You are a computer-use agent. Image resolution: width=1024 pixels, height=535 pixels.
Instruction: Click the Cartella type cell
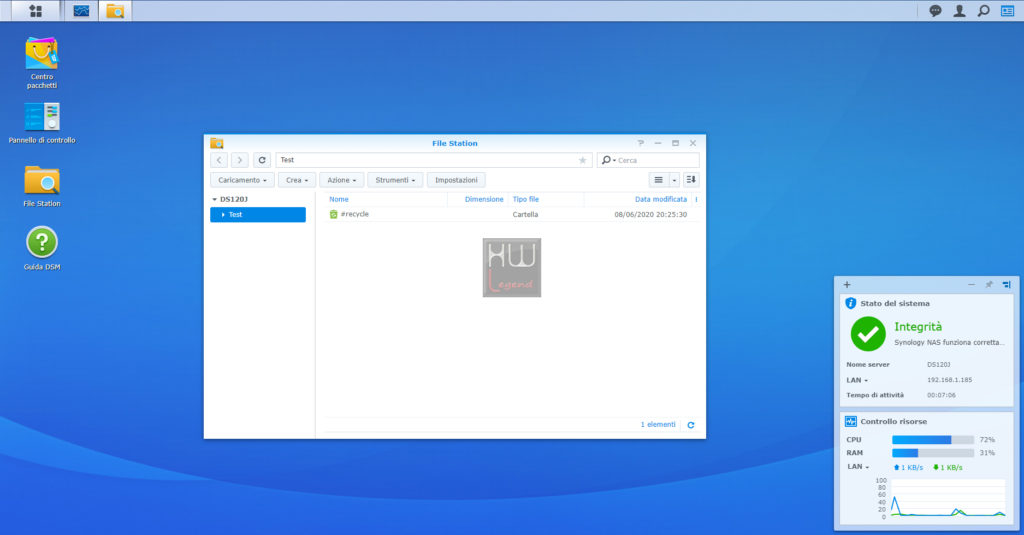(x=525, y=214)
